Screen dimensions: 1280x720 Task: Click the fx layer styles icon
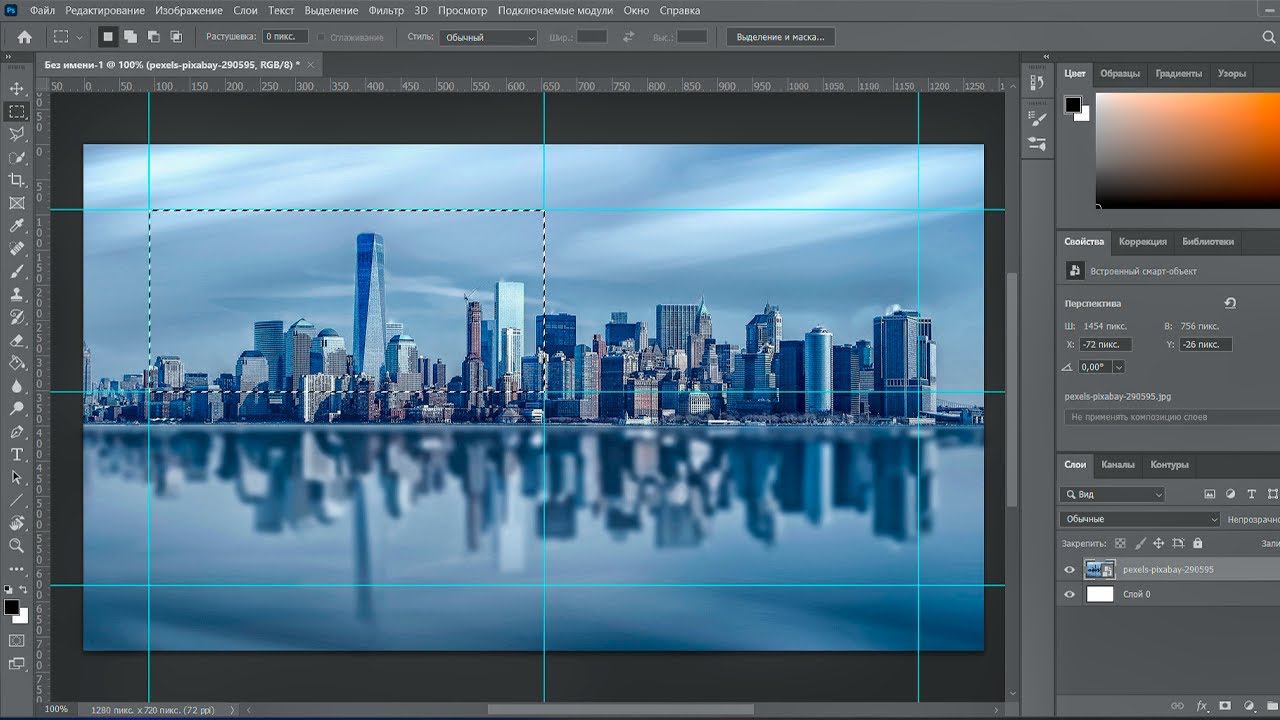click(1202, 706)
